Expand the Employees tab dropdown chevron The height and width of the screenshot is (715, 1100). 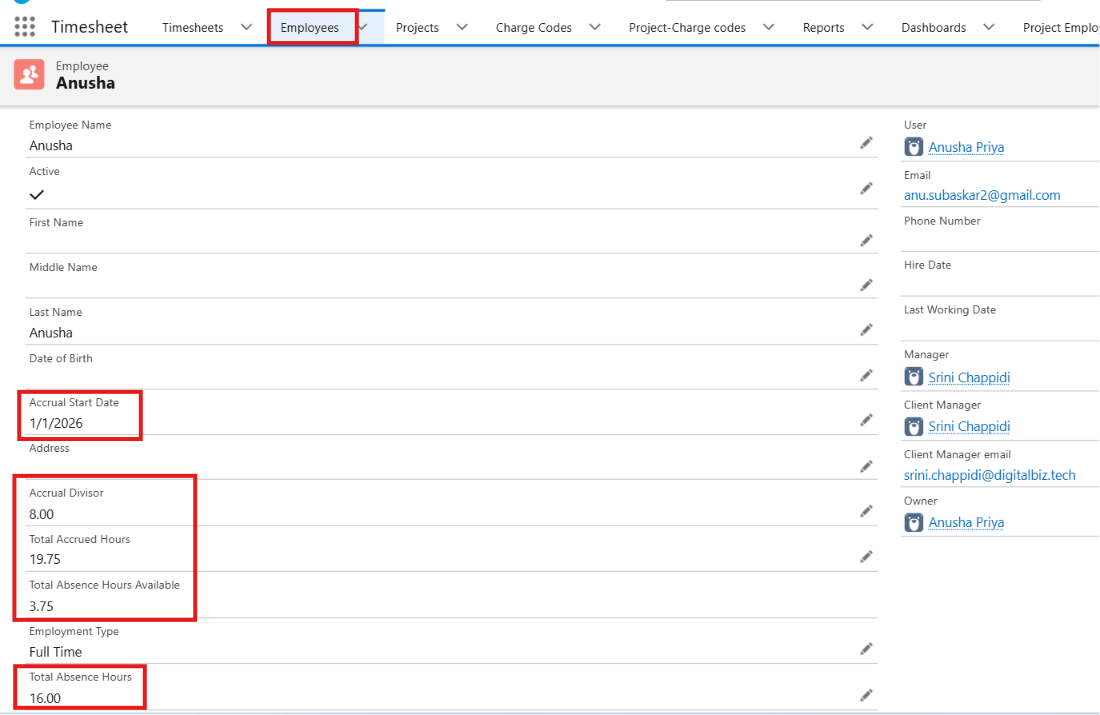point(364,27)
